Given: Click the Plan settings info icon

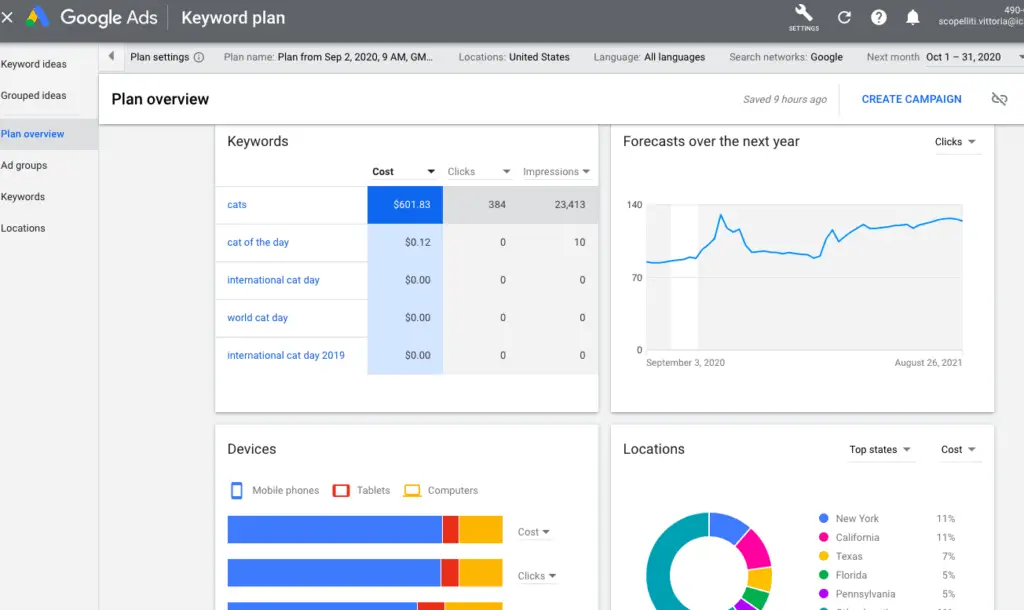Looking at the screenshot, I should coord(199,57).
